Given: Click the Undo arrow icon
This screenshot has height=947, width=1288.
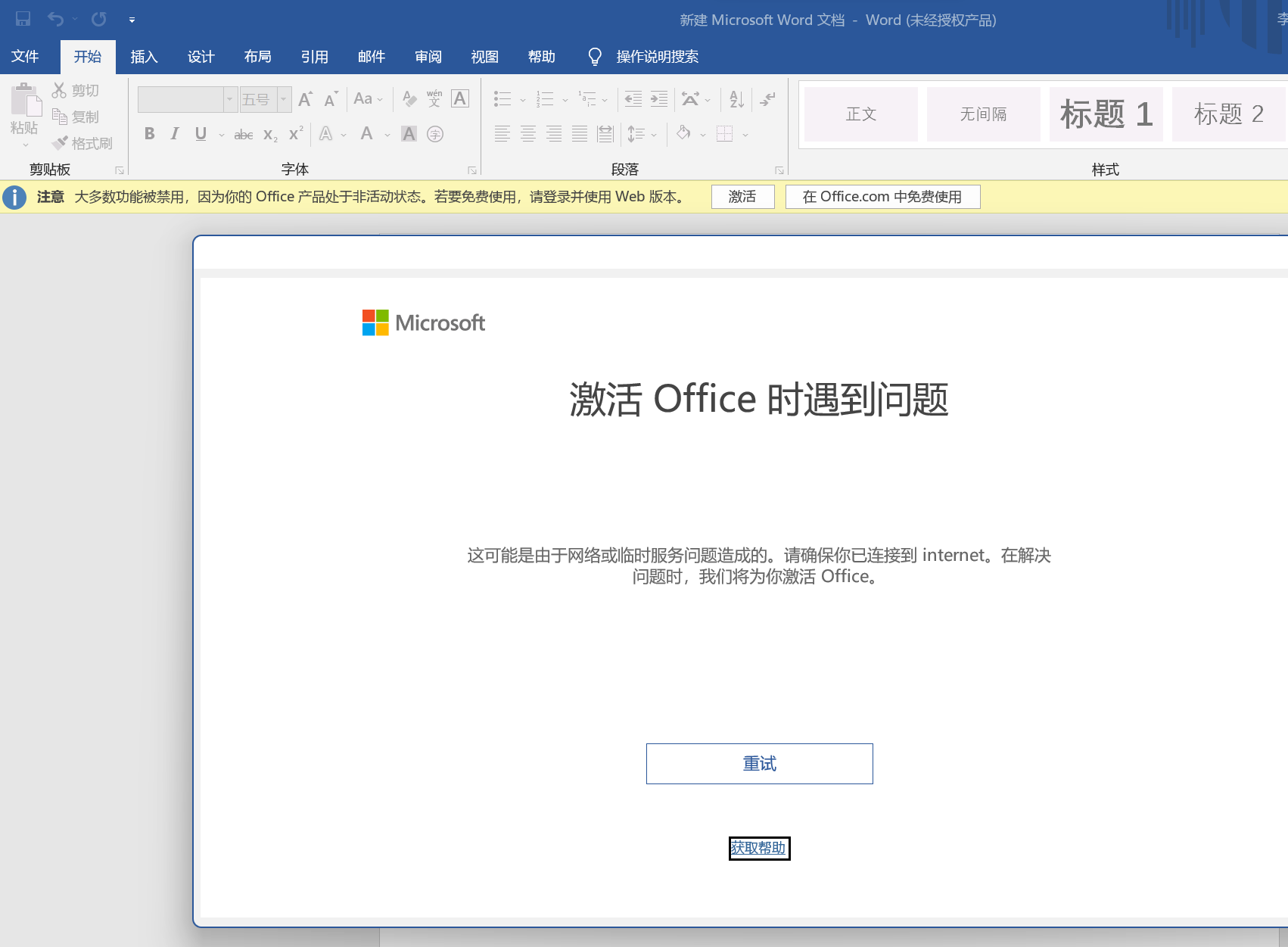Looking at the screenshot, I should tap(55, 19).
